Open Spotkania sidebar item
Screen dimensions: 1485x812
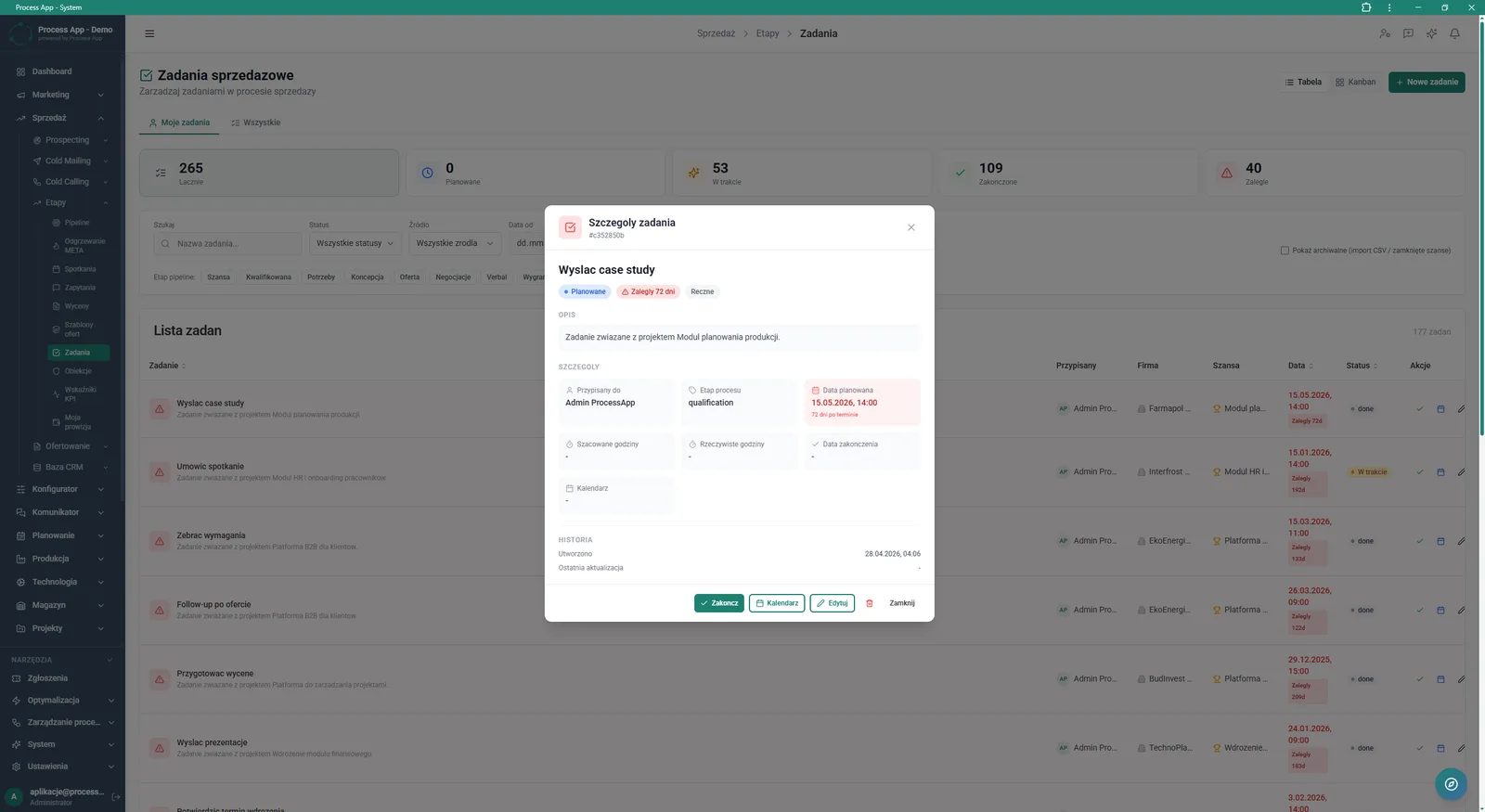coord(78,269)
